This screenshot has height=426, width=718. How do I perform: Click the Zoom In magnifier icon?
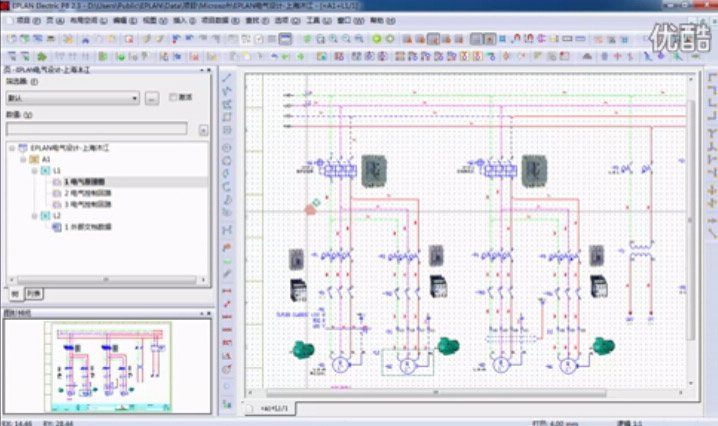(x=333, y=39)
